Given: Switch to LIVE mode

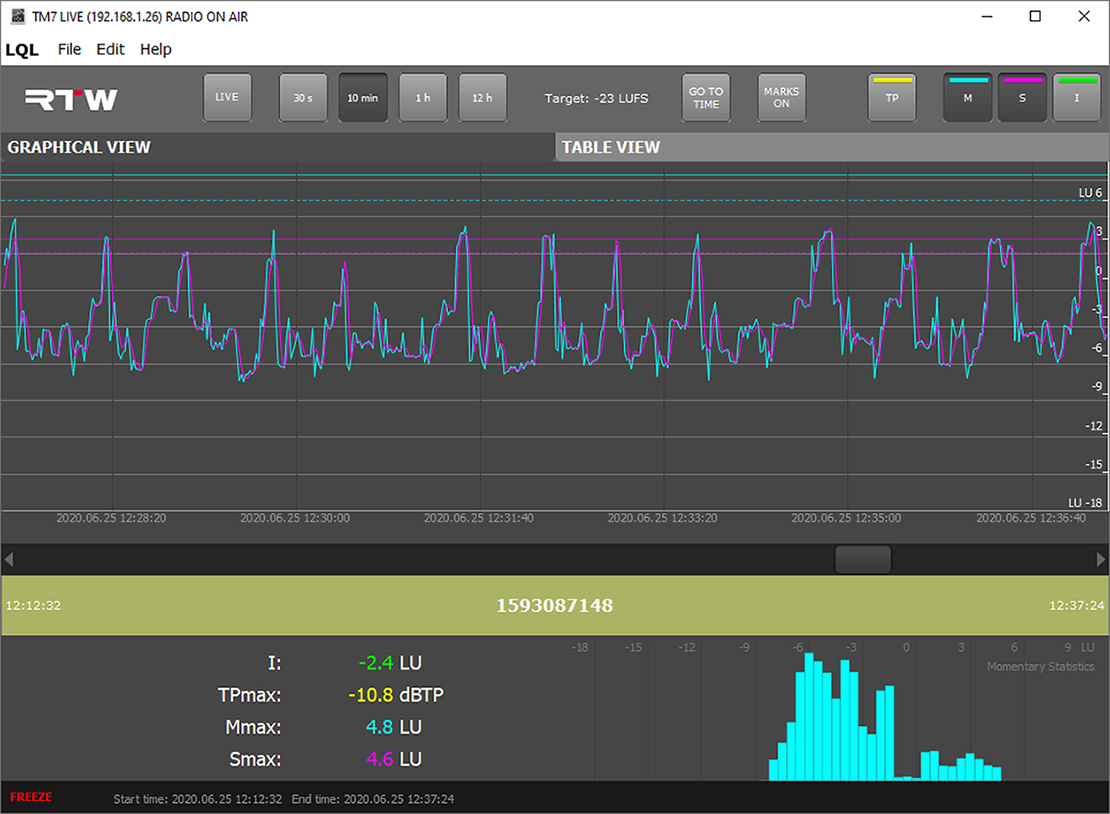Looking at the screenshot, I should 227,98.
